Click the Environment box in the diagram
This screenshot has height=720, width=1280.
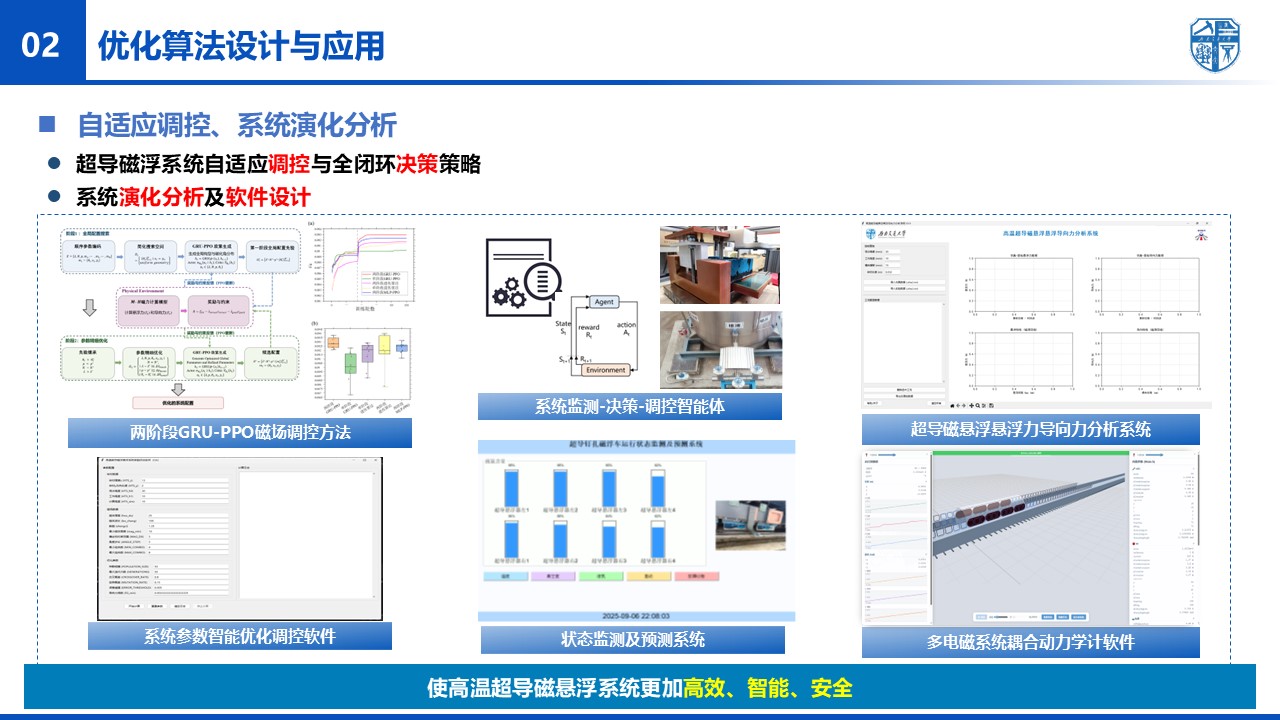[606, 370]
